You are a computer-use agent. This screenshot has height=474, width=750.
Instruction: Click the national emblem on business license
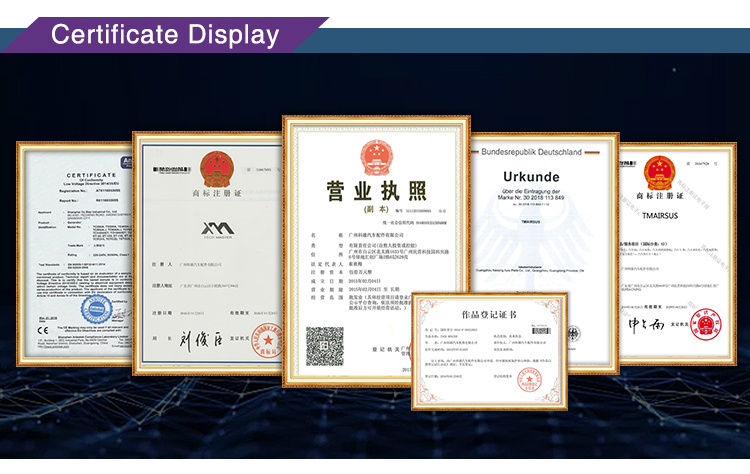tap(376, 157)
